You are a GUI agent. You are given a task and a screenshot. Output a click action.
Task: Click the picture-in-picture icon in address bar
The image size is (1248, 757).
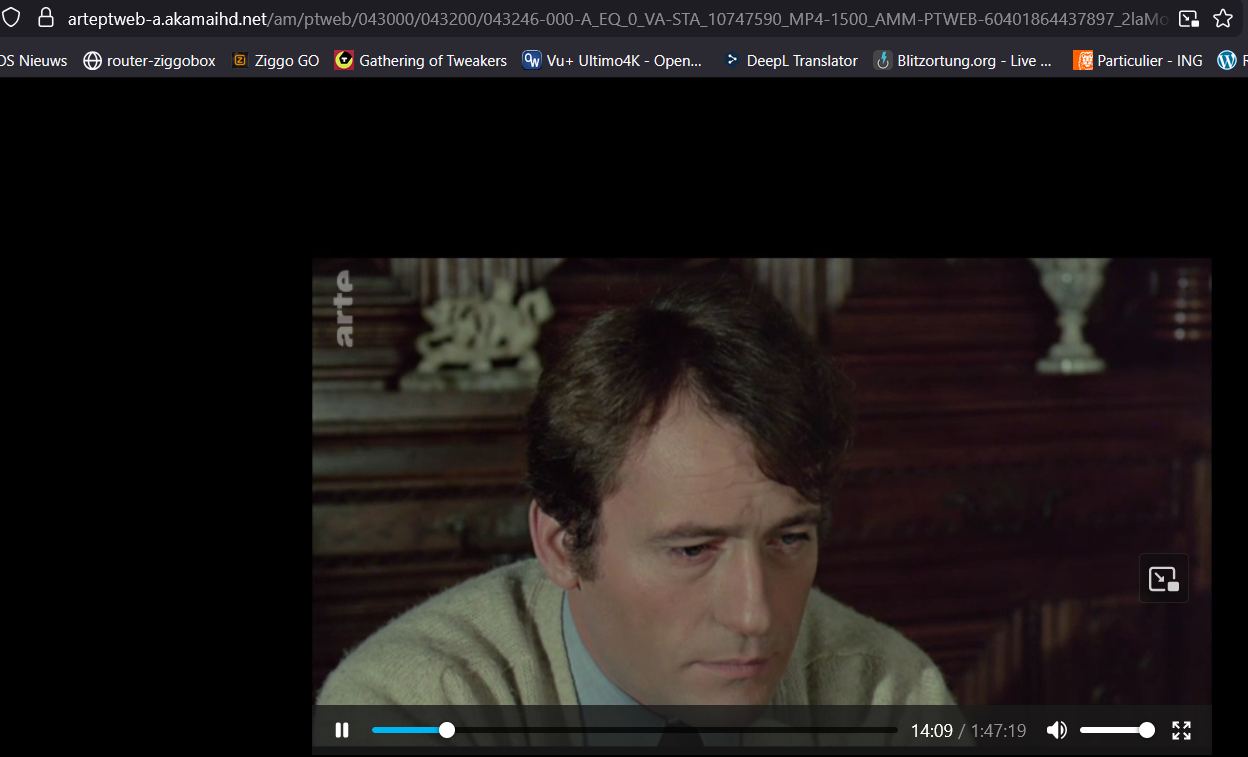click(x=1188, y=18)
